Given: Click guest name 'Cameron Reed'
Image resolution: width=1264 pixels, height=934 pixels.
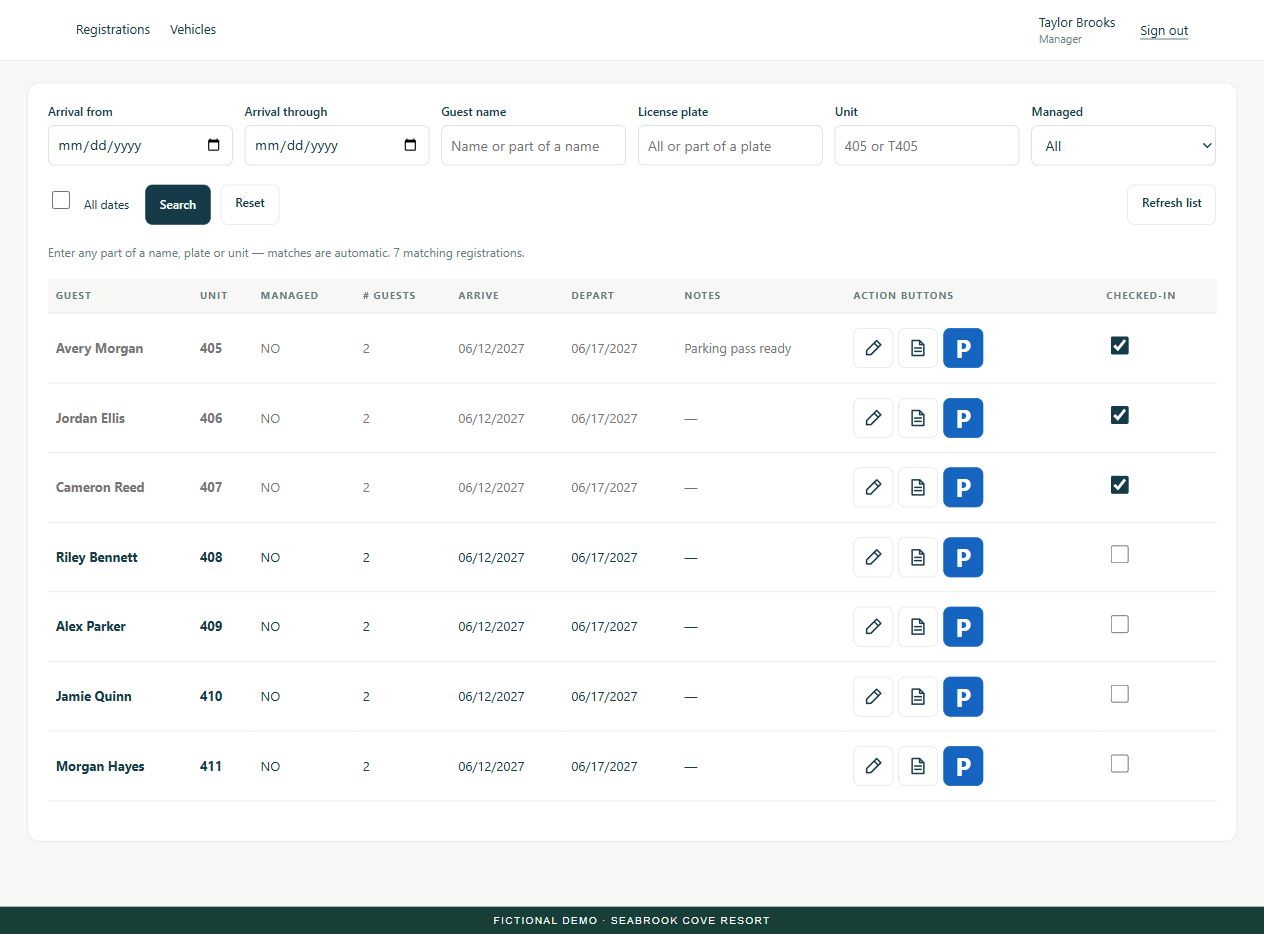Looking at the screenshot, I should coord(100,488).
